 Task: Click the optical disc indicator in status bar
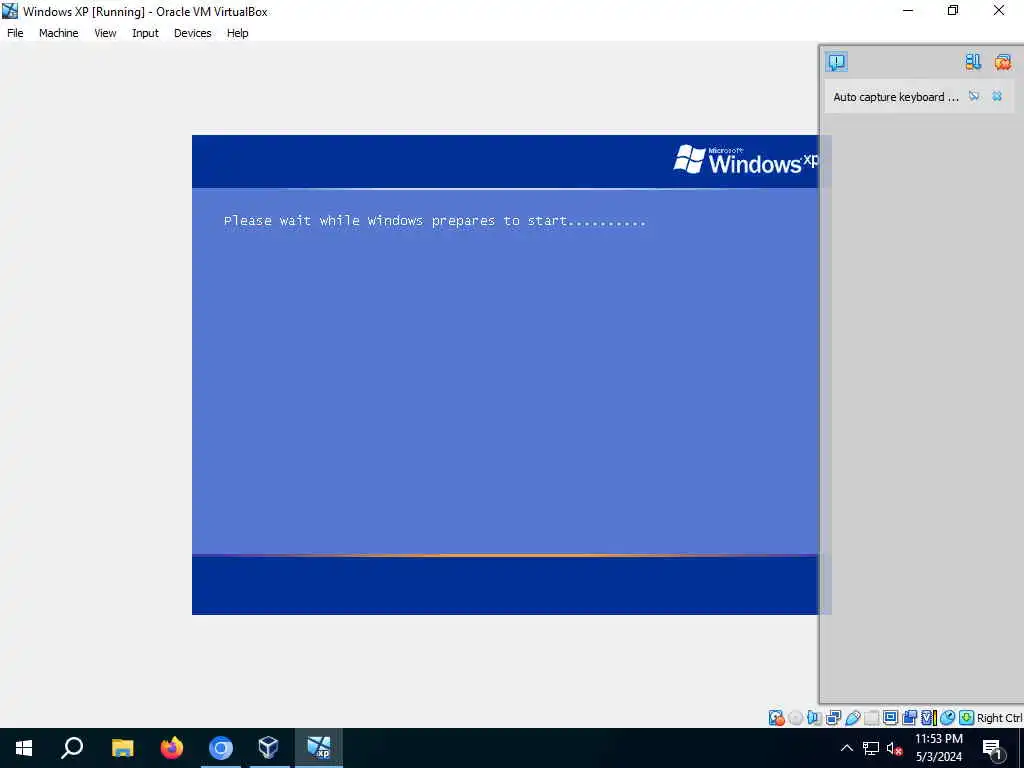click(x=795, y=718)
